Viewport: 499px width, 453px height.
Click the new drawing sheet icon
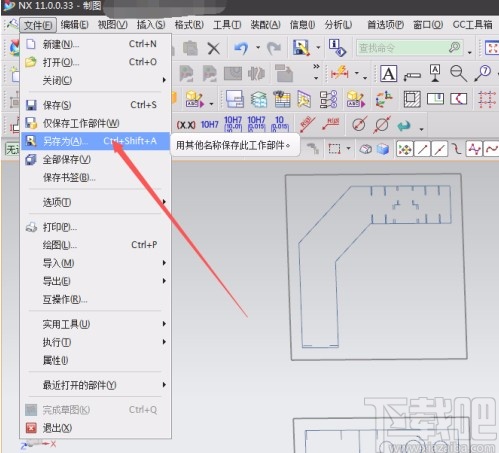[235, 99]
